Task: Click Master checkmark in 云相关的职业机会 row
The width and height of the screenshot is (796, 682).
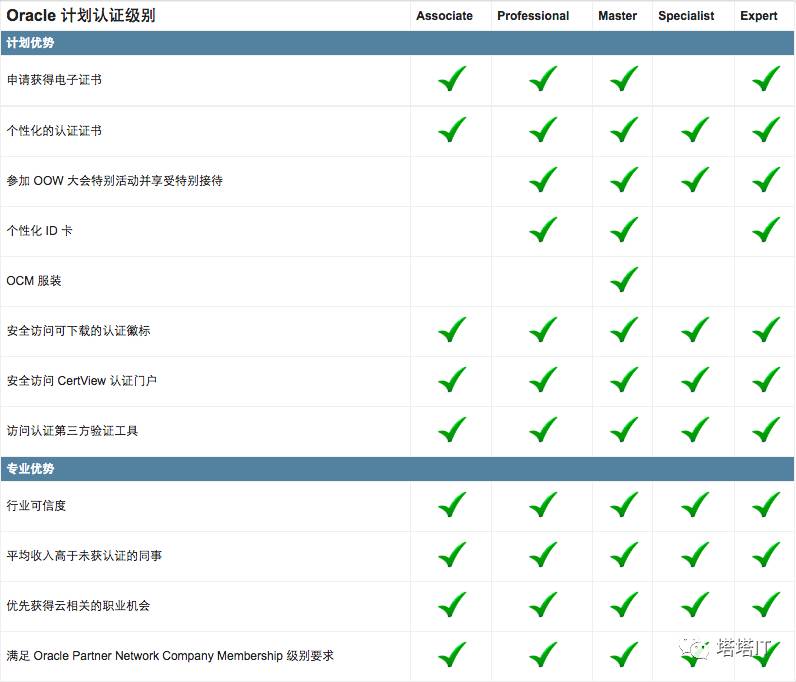Action: [624, 605]
